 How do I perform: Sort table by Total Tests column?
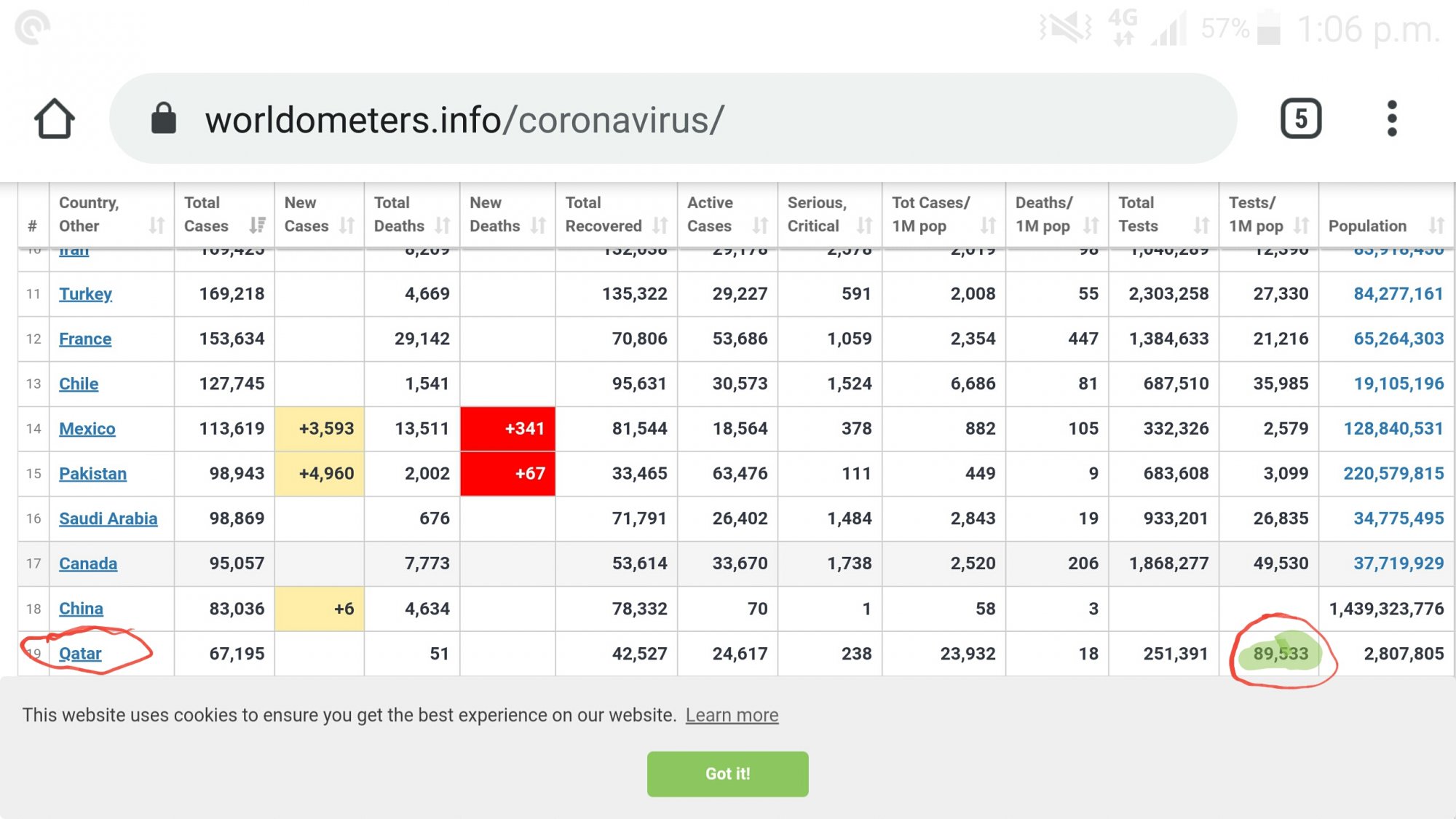(x=1164, y=215)
